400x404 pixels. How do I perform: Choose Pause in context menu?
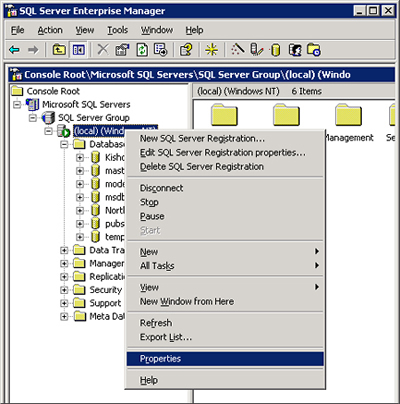[225, 216]
